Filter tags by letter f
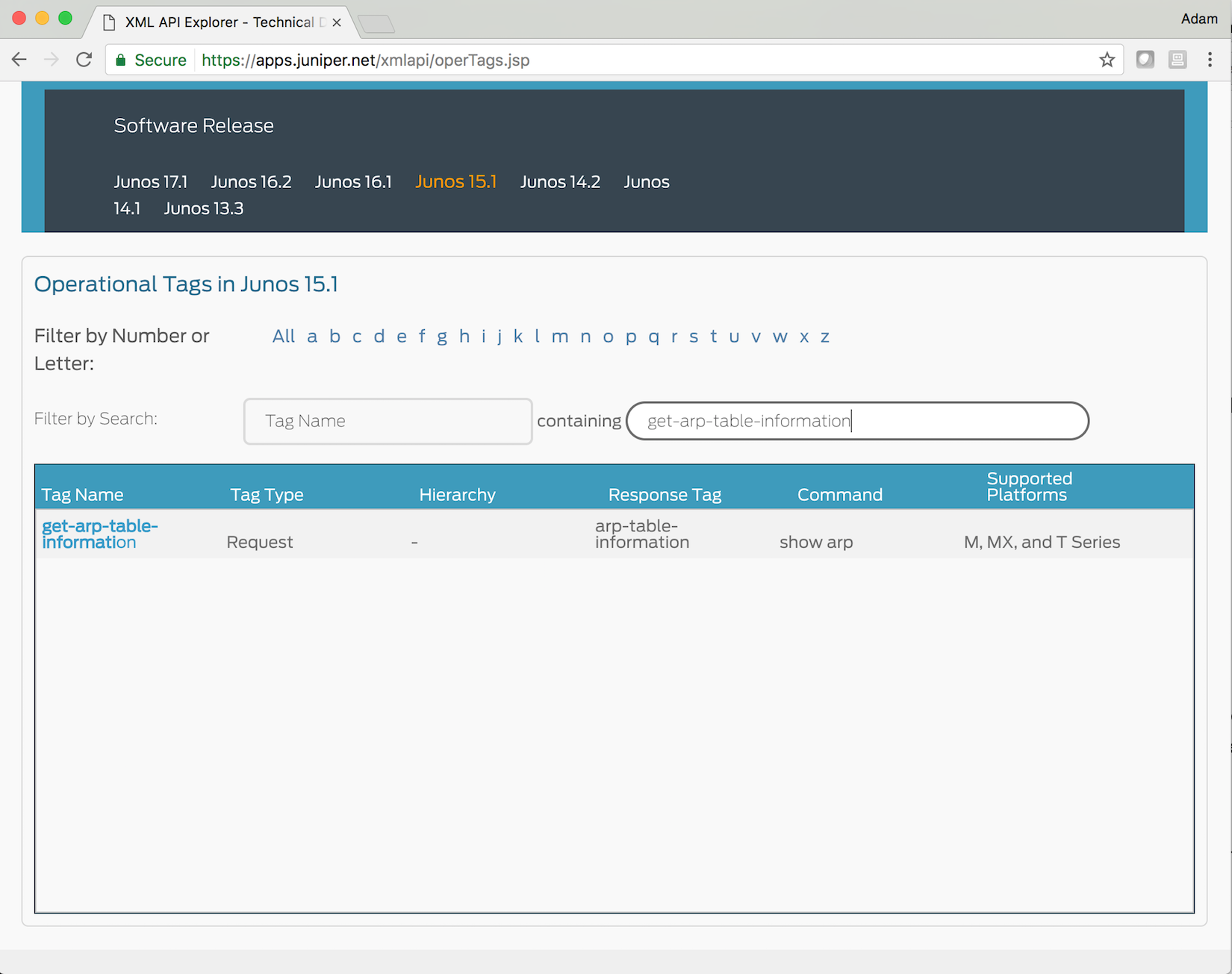Image resolution: width=1232 pixels, height=974 pixels. [422, 336]
